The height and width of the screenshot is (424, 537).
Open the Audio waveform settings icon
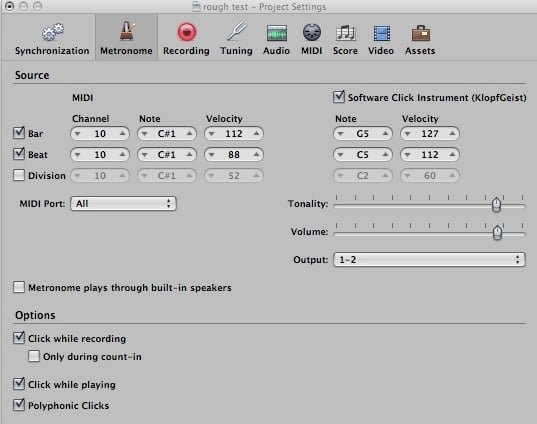pyautogui.click(x=277, y=33)
